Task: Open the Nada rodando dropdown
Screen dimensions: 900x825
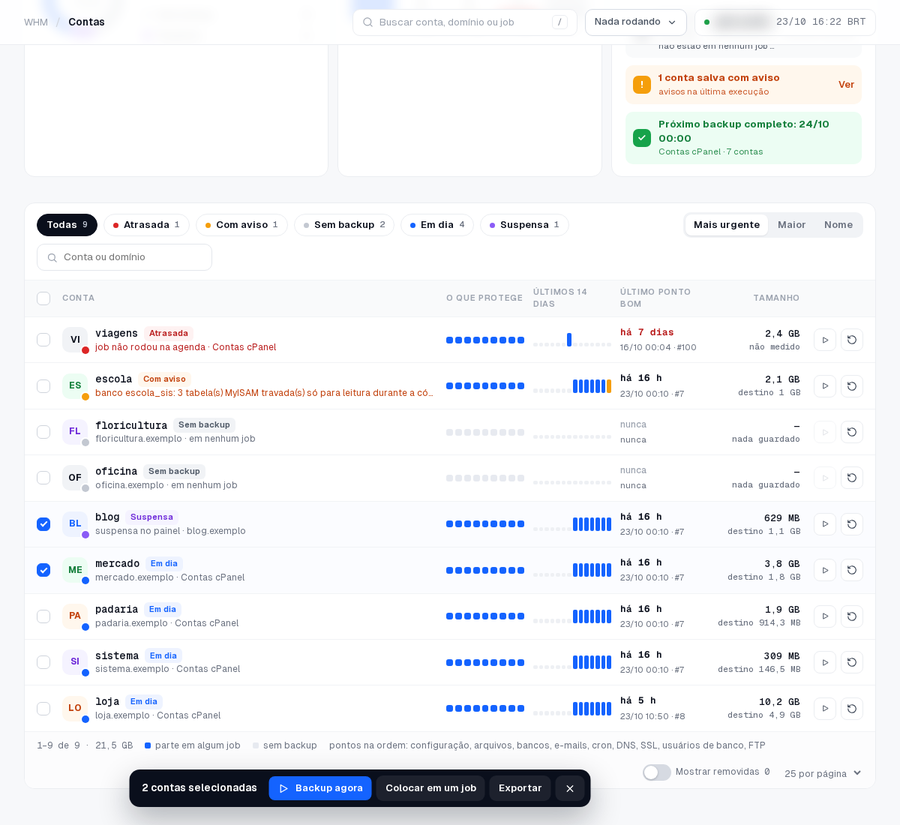Action: [x=635, y=22]
